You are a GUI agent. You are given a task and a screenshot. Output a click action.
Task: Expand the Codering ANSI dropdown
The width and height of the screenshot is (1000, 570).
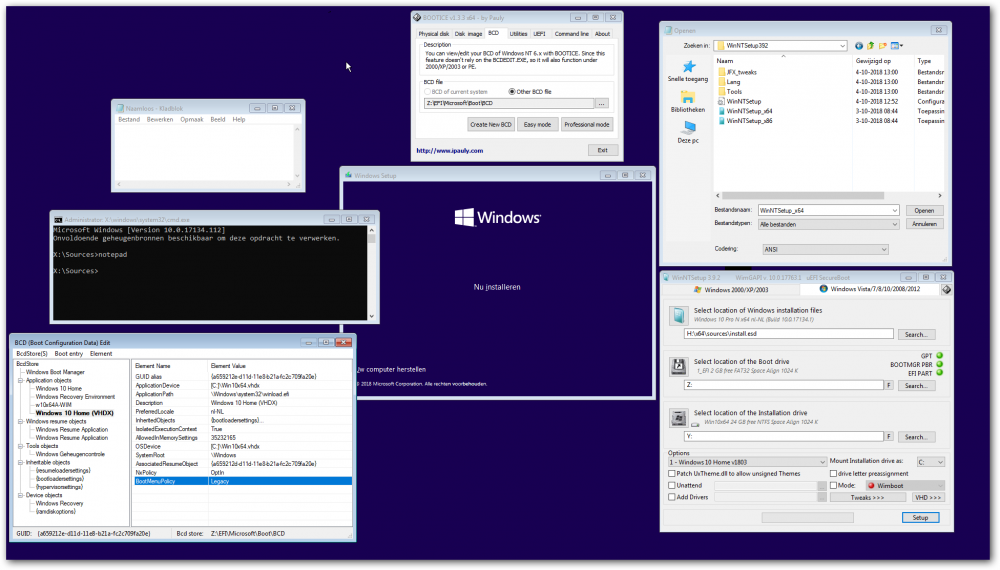tap(822, 250)
